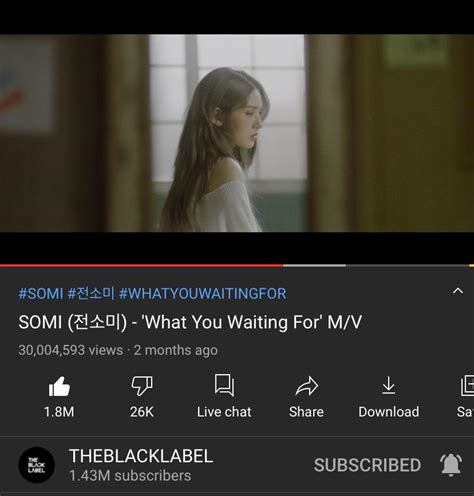Screen dimensions: 474x496
Task: Open Live chat icon
Action: coord(224,385)
